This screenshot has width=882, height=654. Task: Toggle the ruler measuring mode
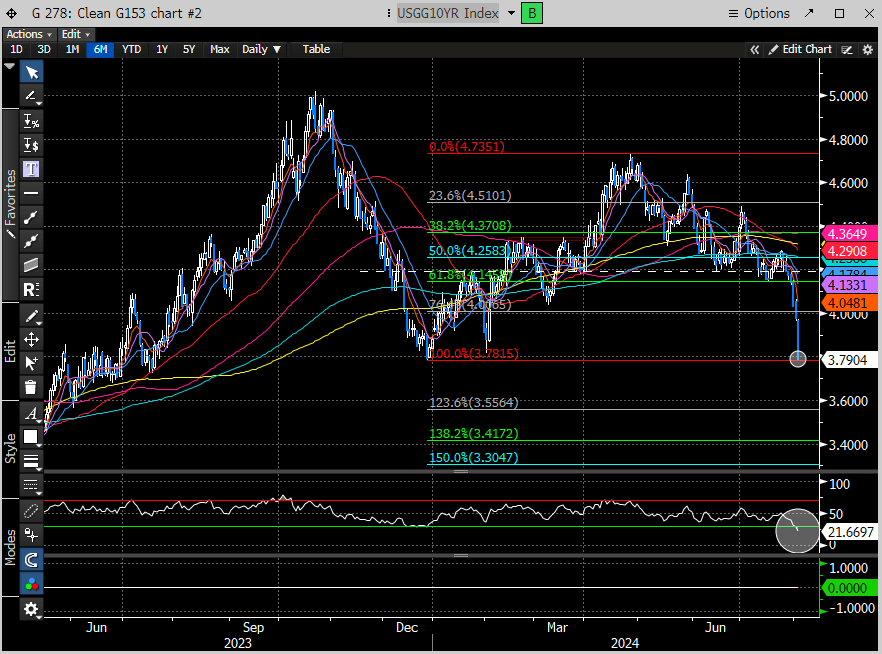(32, 511)
